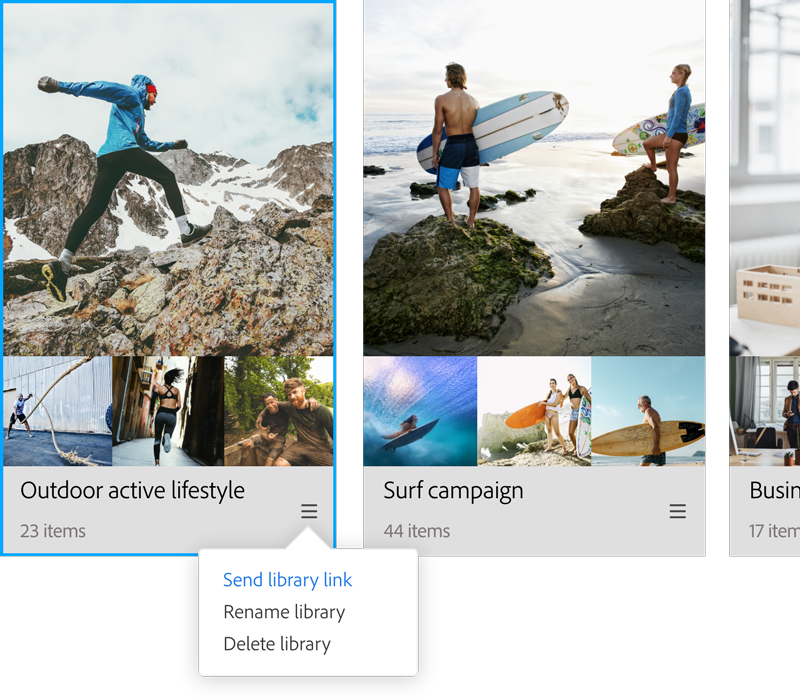Open the Surf campaign hamburger menu icon
Screen dimensions: 800x700
pyautogui.click(x=678, y=512)
